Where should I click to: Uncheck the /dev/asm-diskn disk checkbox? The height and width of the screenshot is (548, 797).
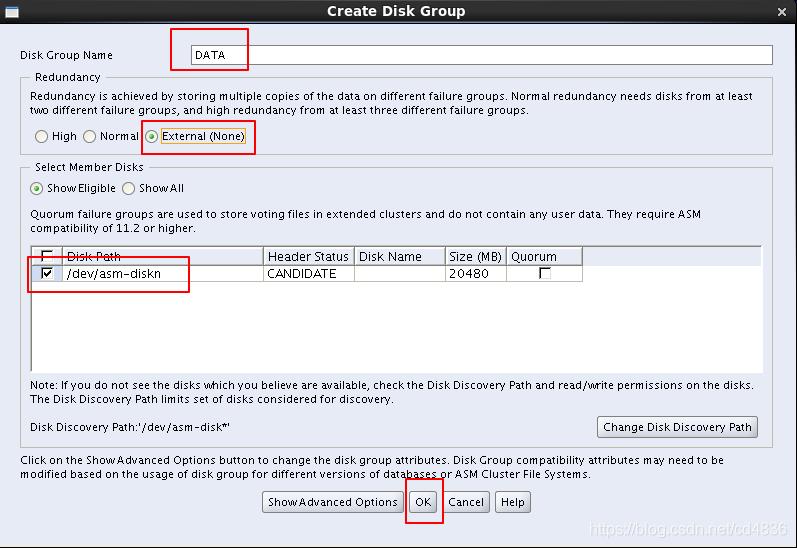pyautogui.click(x=47, y=273)
